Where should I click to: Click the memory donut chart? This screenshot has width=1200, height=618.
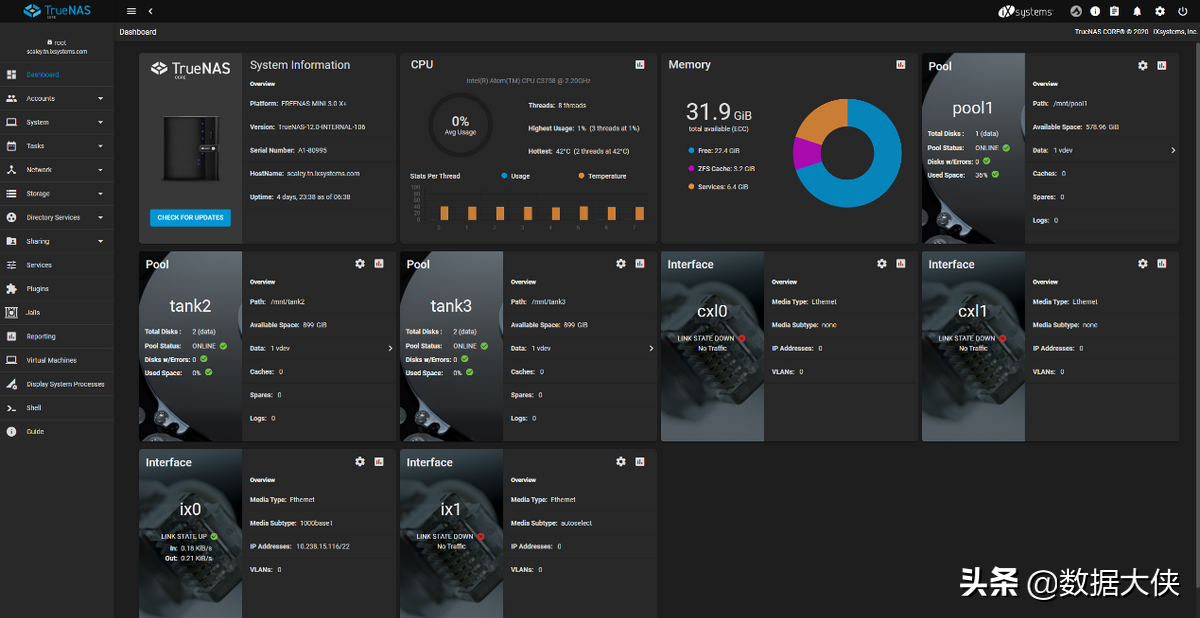click(x=847, y=152)
